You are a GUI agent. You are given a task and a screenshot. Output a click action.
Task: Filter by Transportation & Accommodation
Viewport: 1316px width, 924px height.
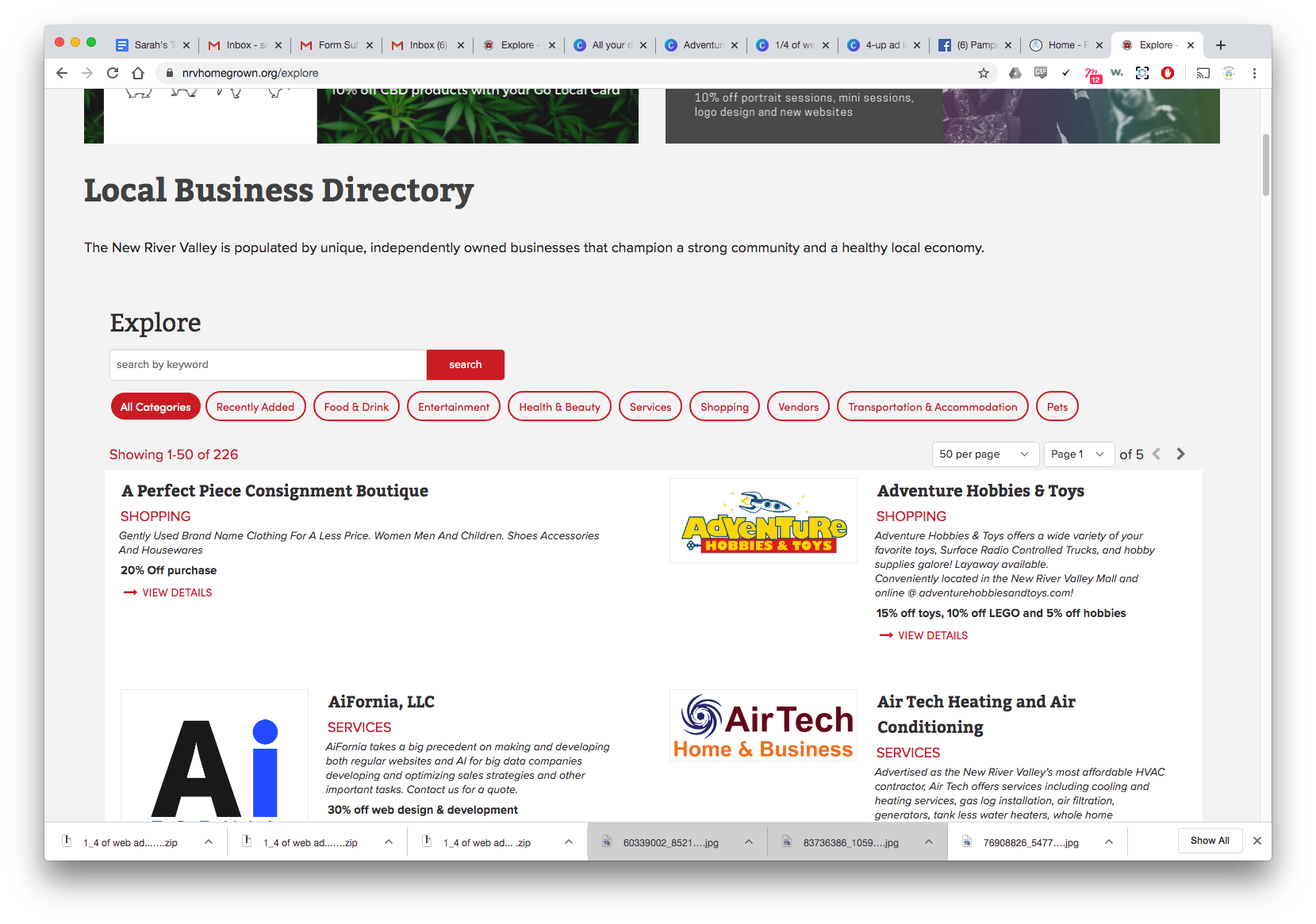(933, 407)
